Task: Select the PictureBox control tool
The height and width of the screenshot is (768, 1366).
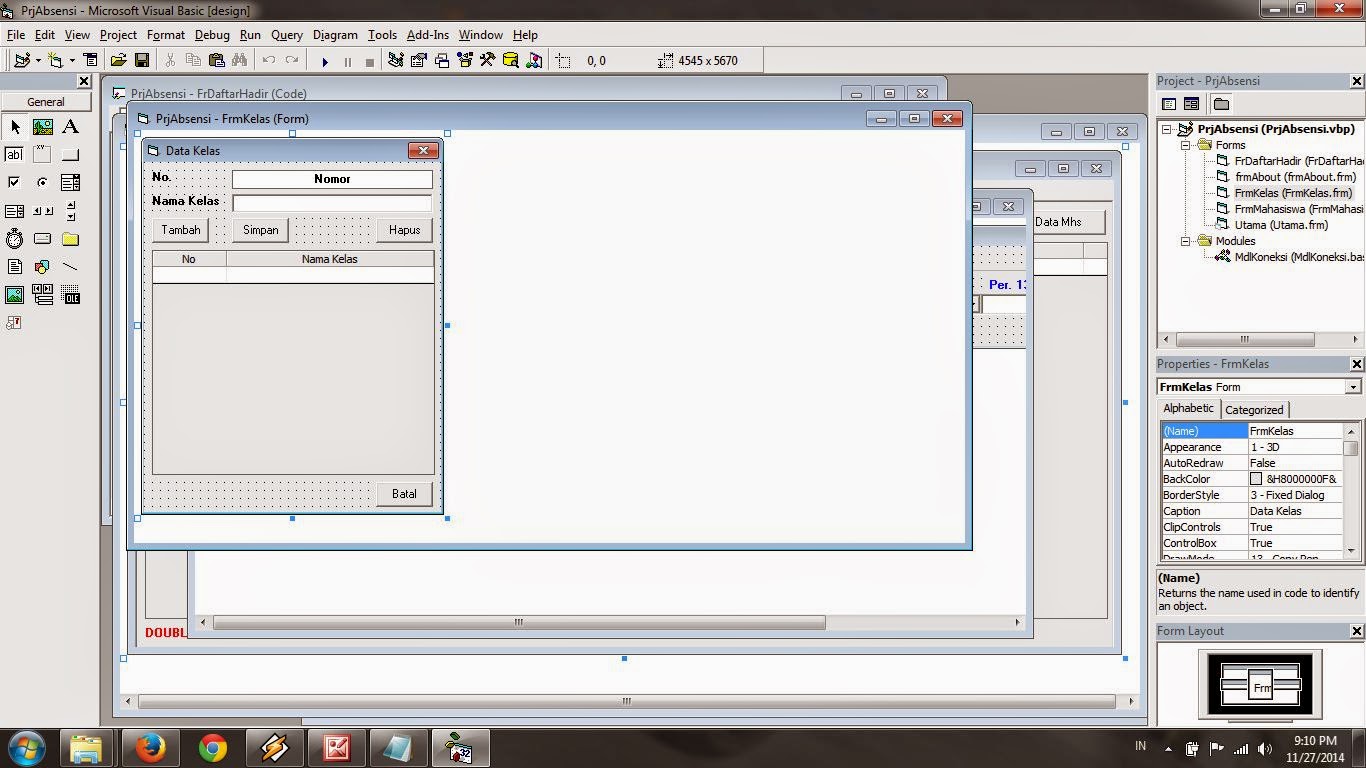Action: coord(42,127)
